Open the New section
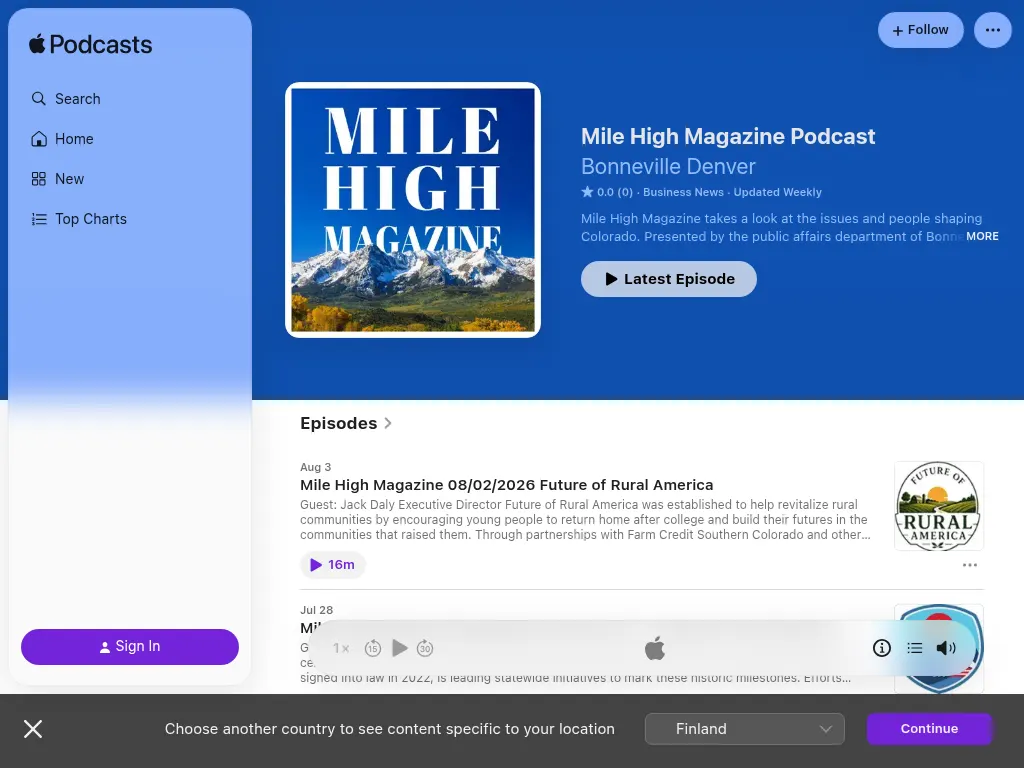Viewport: 1024px width, 768px height. [x=57, y=179]
